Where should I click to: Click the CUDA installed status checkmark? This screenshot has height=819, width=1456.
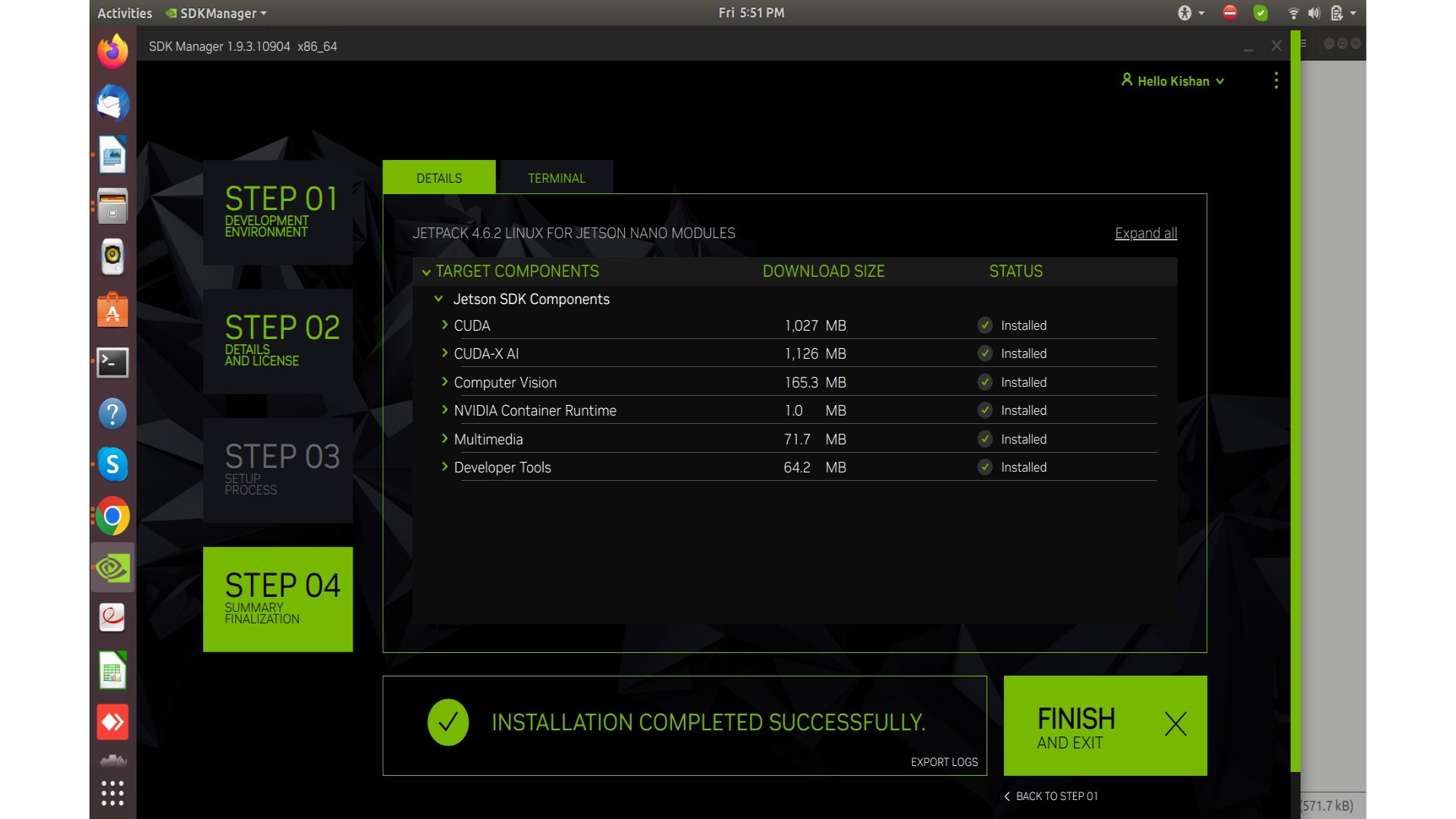tap(985, 325)
